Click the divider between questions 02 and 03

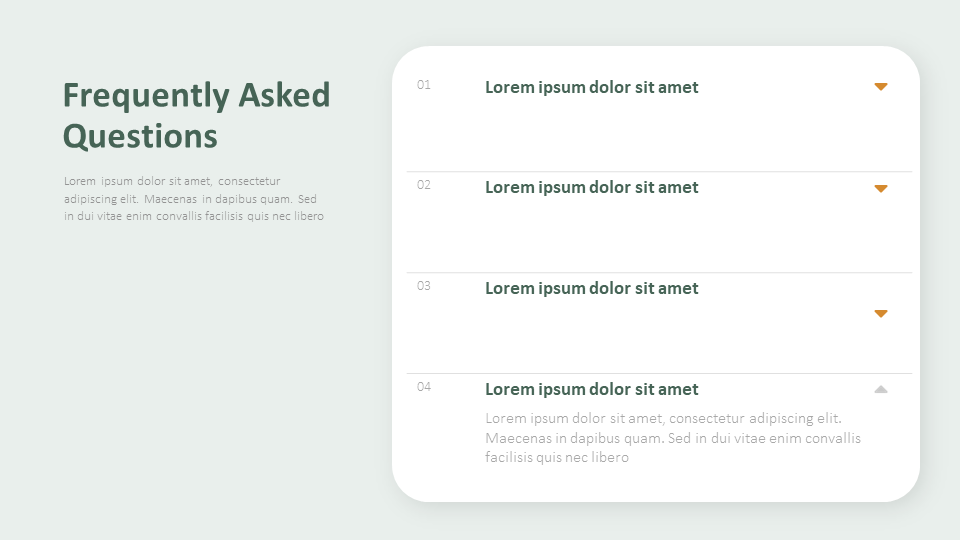point(659,272)
